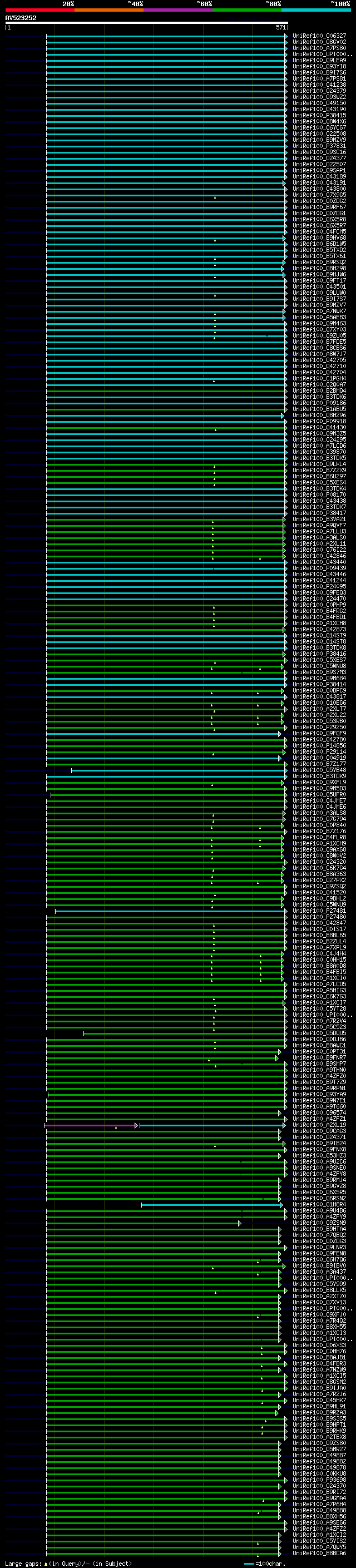
Task: Select hit label UniRef100_B9RF67
Action: tap(319, 207)
